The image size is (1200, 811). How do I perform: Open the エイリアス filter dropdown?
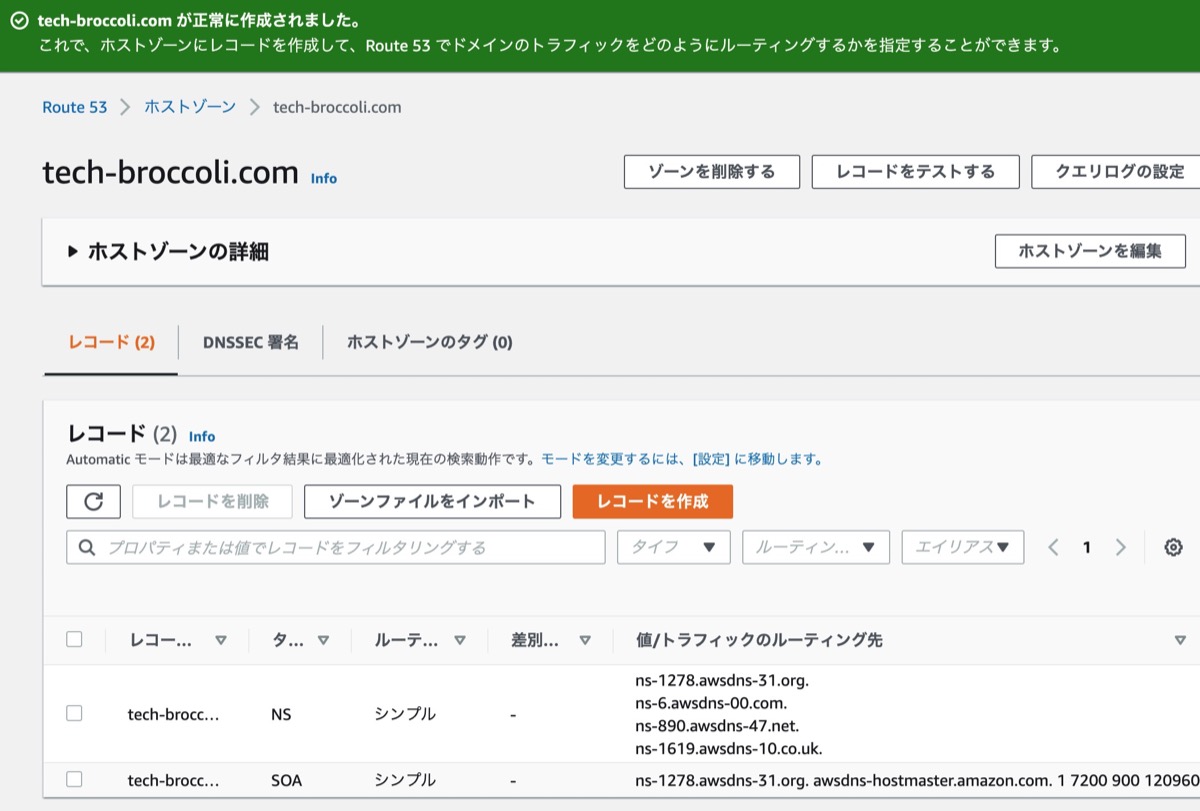[x=962, y=547]
